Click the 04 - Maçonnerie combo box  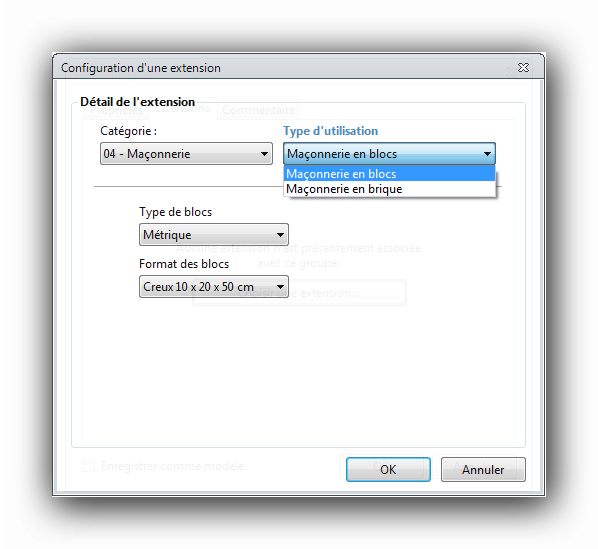click(x=186, y=154)
